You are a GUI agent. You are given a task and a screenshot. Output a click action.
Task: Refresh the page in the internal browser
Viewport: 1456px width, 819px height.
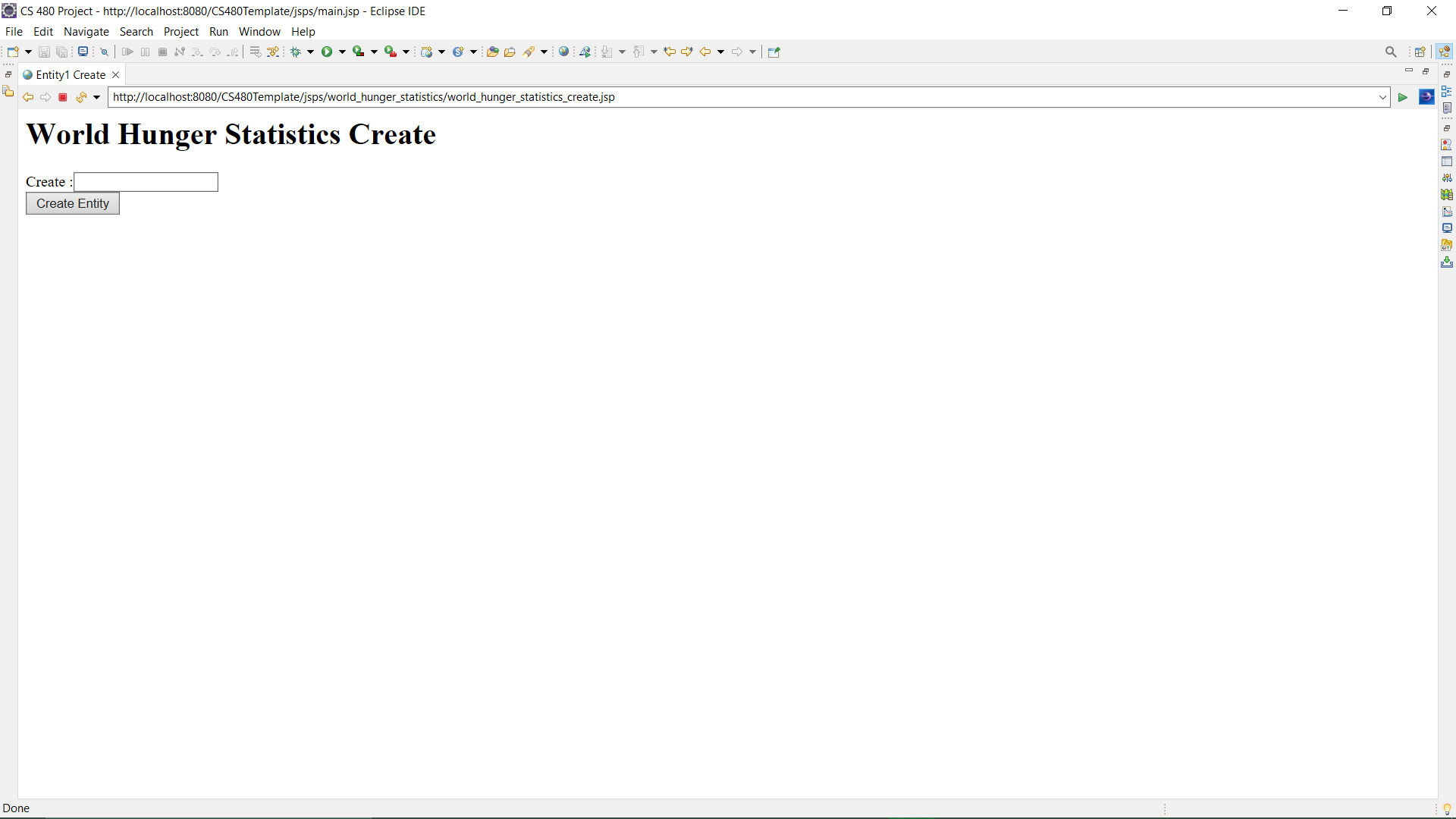(x=80, y=97)
